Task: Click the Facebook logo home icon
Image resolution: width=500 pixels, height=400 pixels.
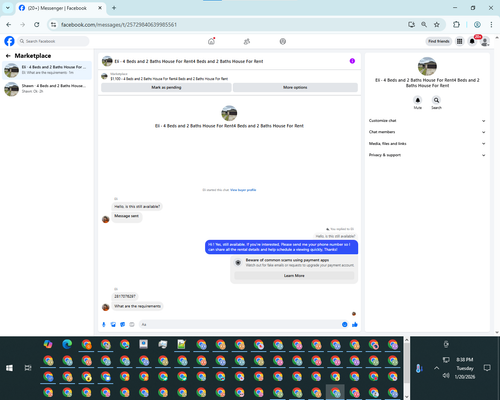Action: pos(9,41)
